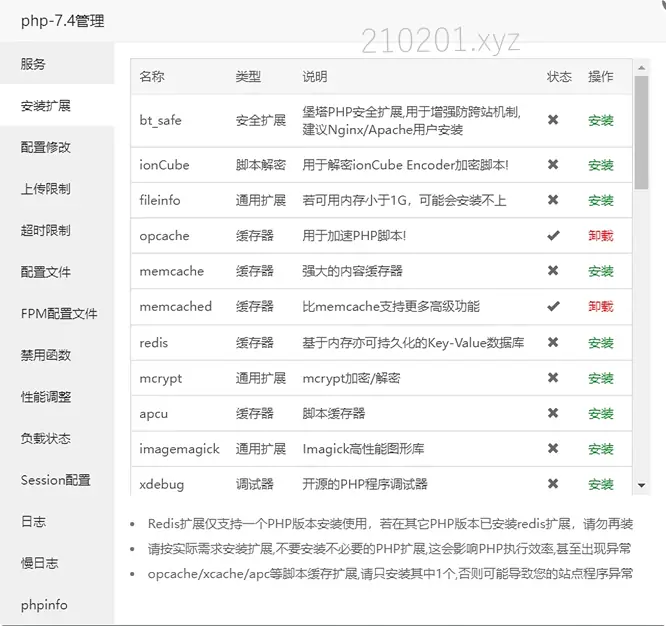Select the fileinfo name cell
666x626 pixels.
pos(160,200)
